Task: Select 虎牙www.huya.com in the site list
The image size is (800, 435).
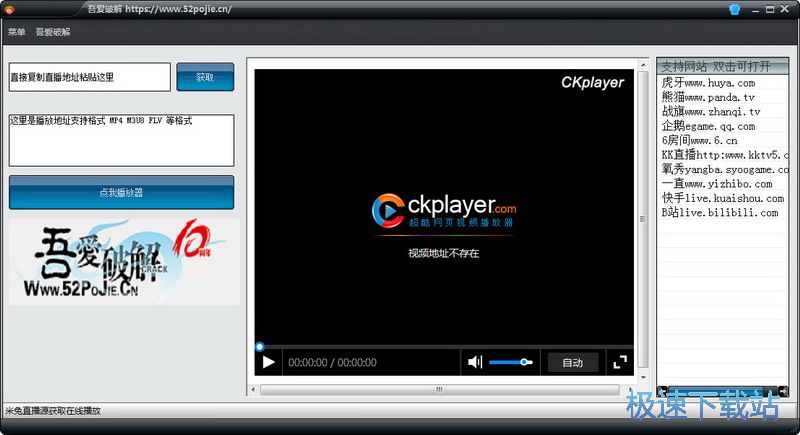Action: click(x=709, y=83)
